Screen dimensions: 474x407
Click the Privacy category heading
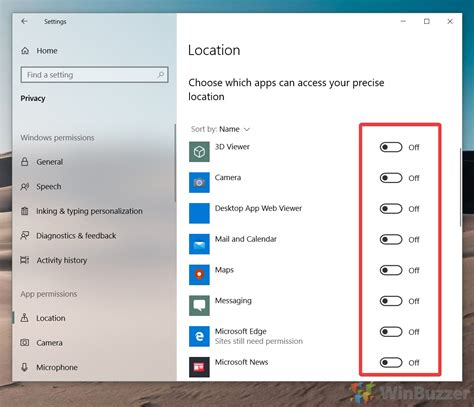[x=33, y=98]
